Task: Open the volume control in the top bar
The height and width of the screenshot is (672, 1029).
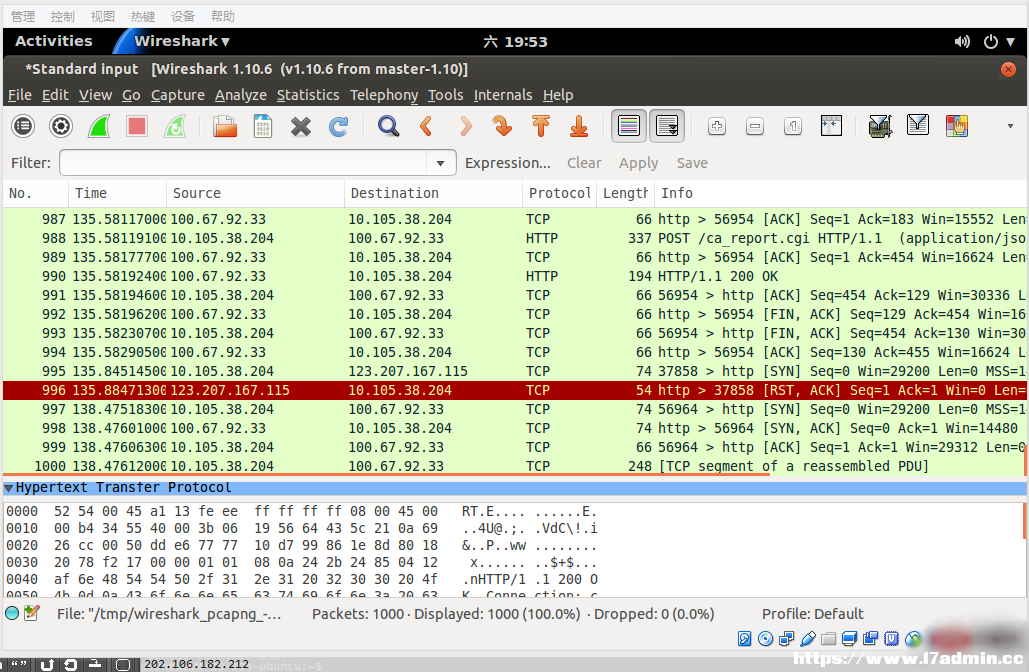Action: click(x=962, y=42)
